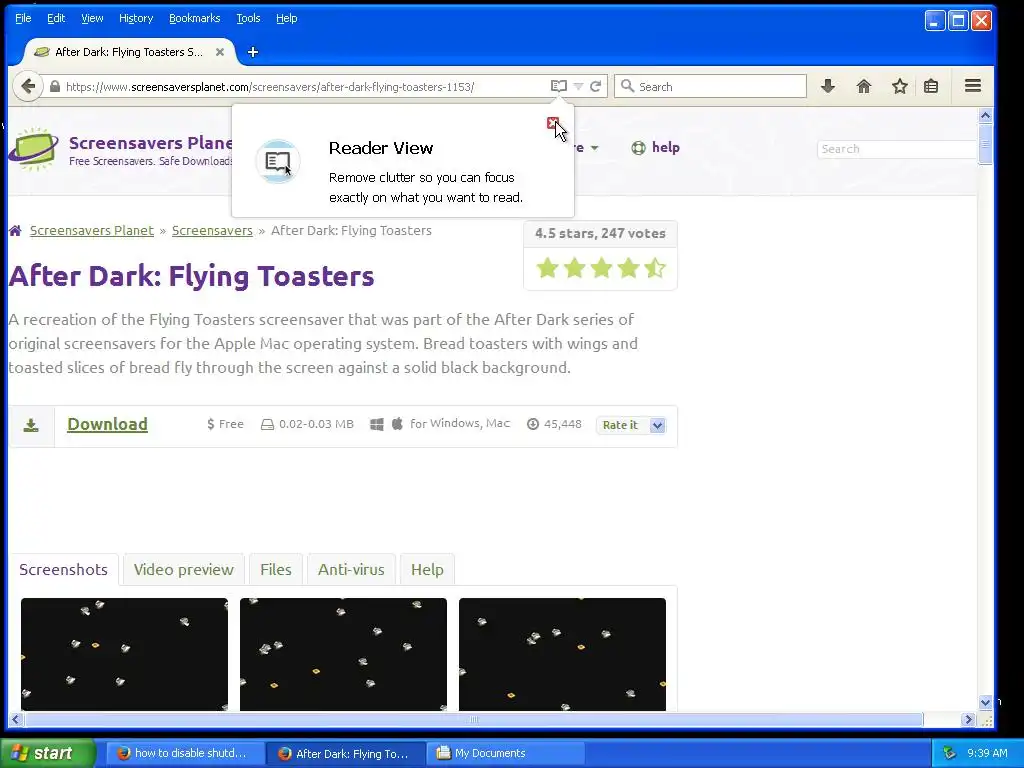The image size is (1024, 768).
Task: Click the vertical scrollbar down arrow
Action: (985, 703)
